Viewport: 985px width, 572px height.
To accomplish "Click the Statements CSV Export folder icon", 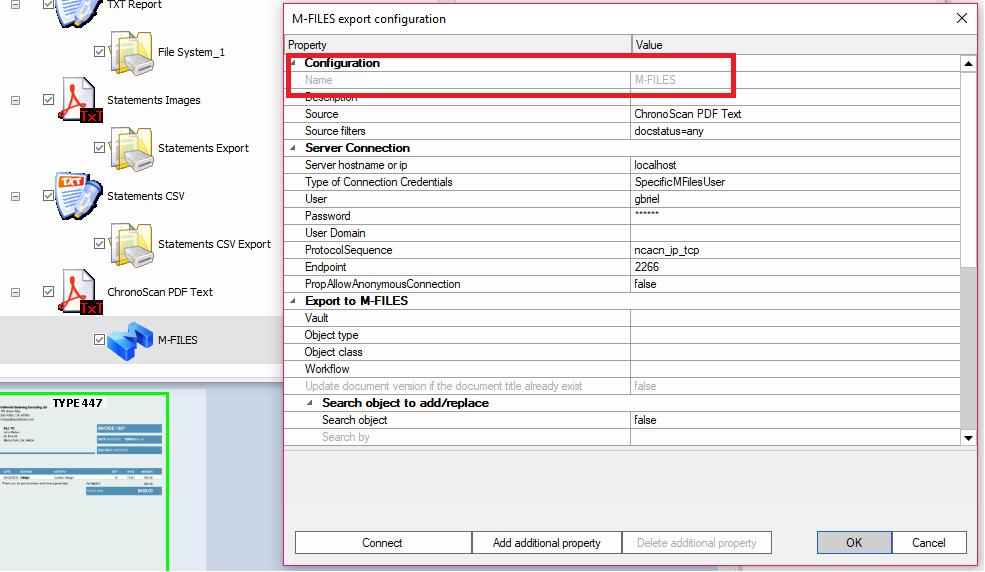I will (x=130, y=244).
